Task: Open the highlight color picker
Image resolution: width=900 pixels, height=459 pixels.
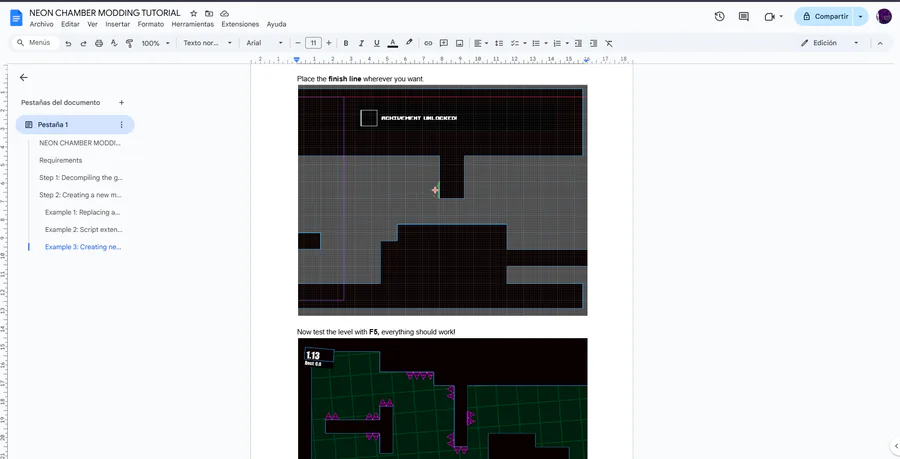Action: [x=409, y=43]
